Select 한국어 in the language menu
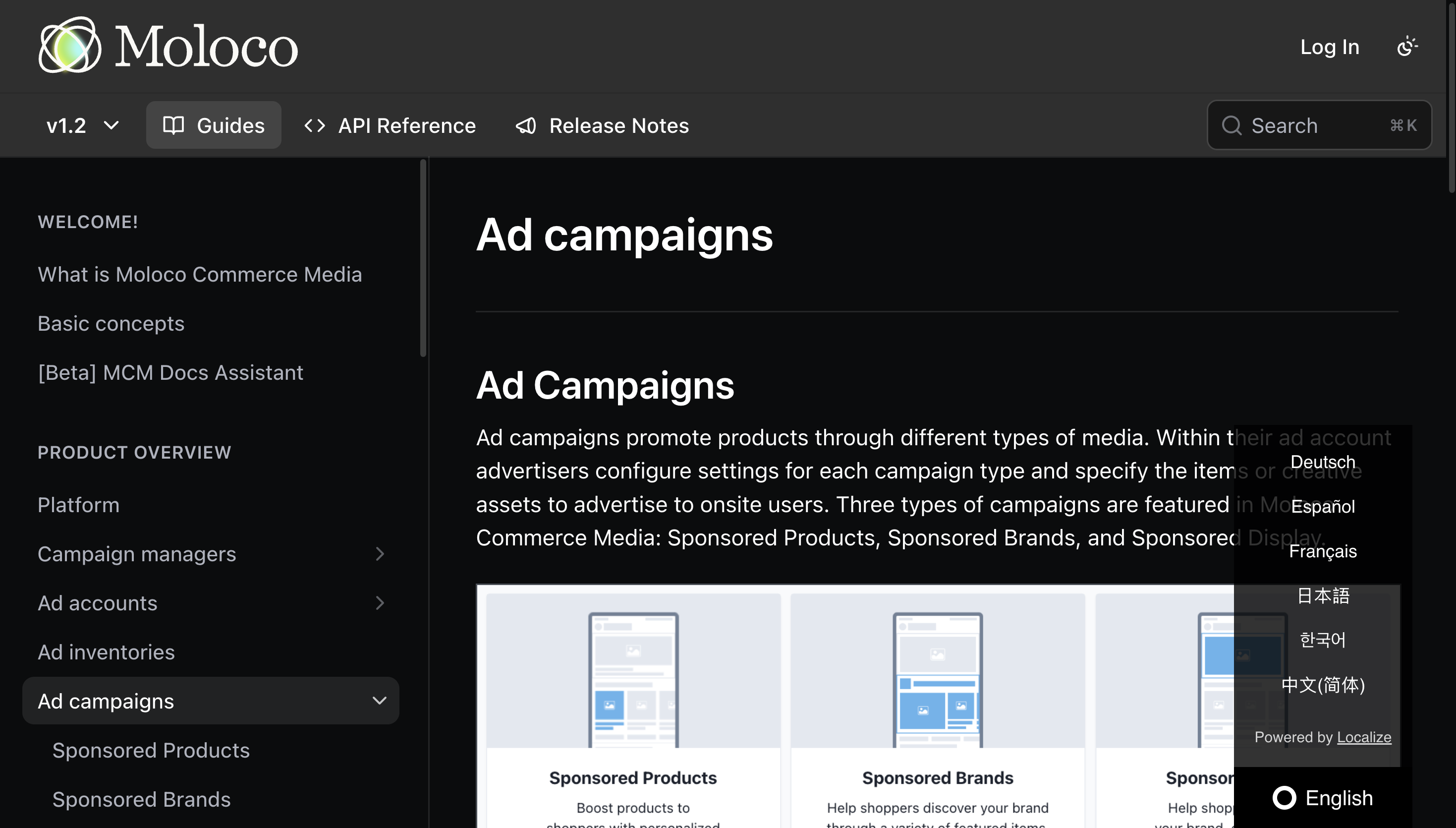 (x=1323, y=640)
